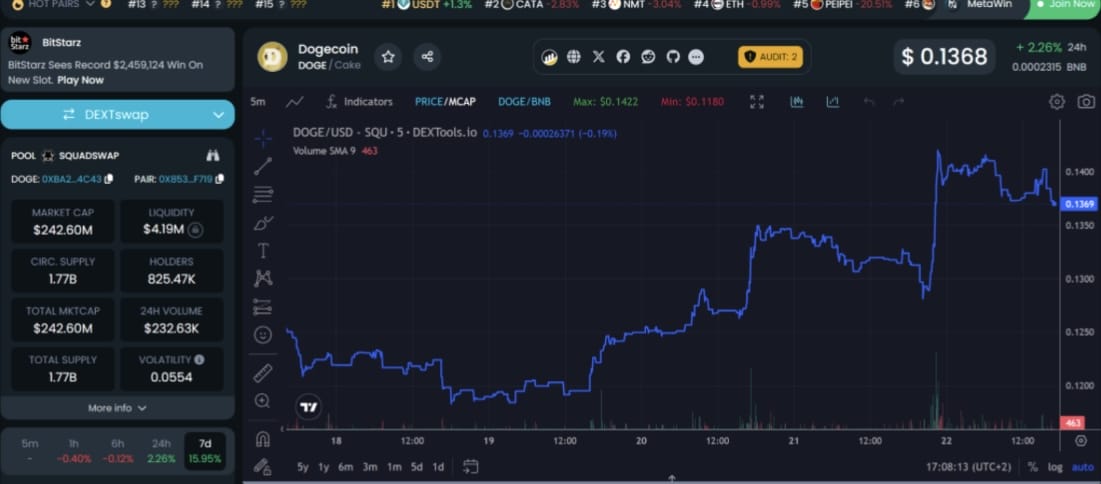Take a chart snapshot with camera
1101x484 pixels.
tap(1086, 102)
